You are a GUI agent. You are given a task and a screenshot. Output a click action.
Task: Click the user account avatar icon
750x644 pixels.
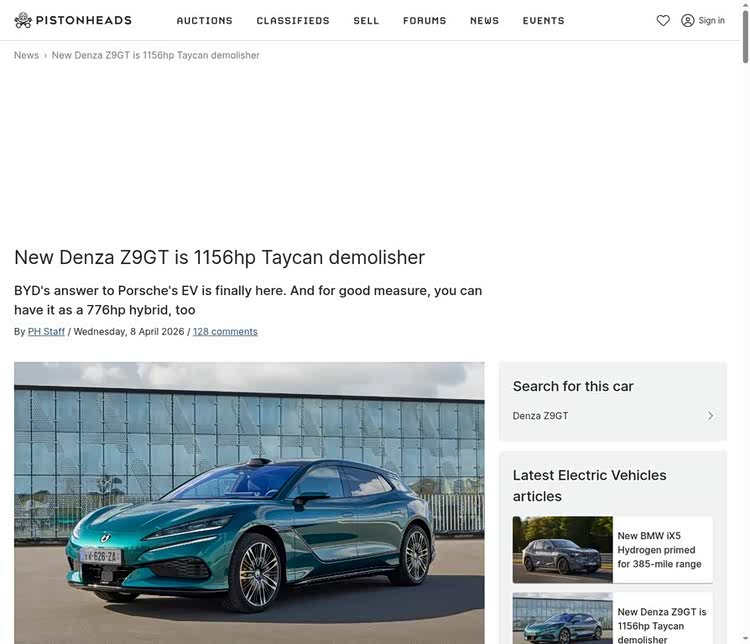[x=688, y=21]
